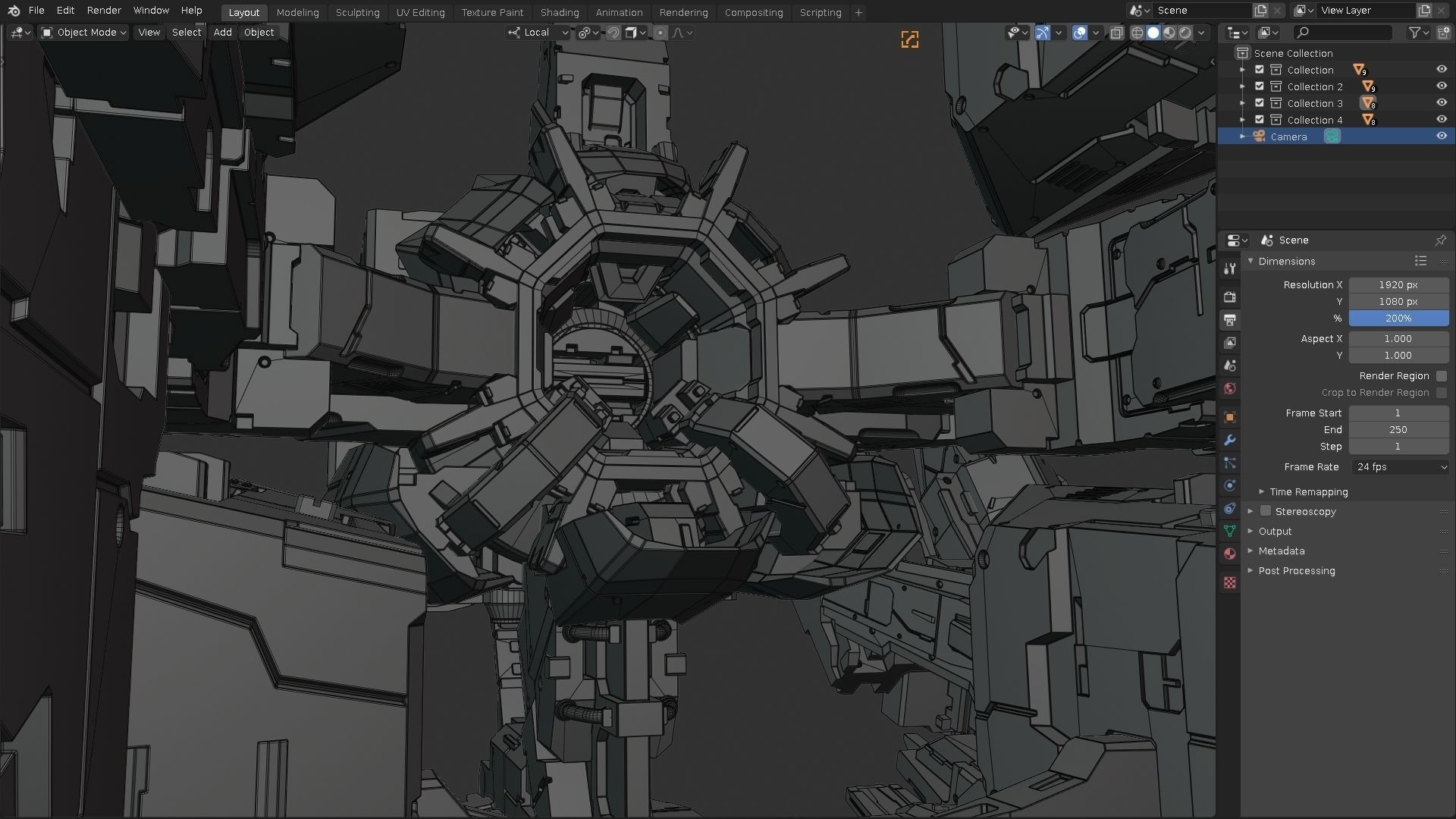Switch to wireframe viewport shading

tap(1137, 33)
